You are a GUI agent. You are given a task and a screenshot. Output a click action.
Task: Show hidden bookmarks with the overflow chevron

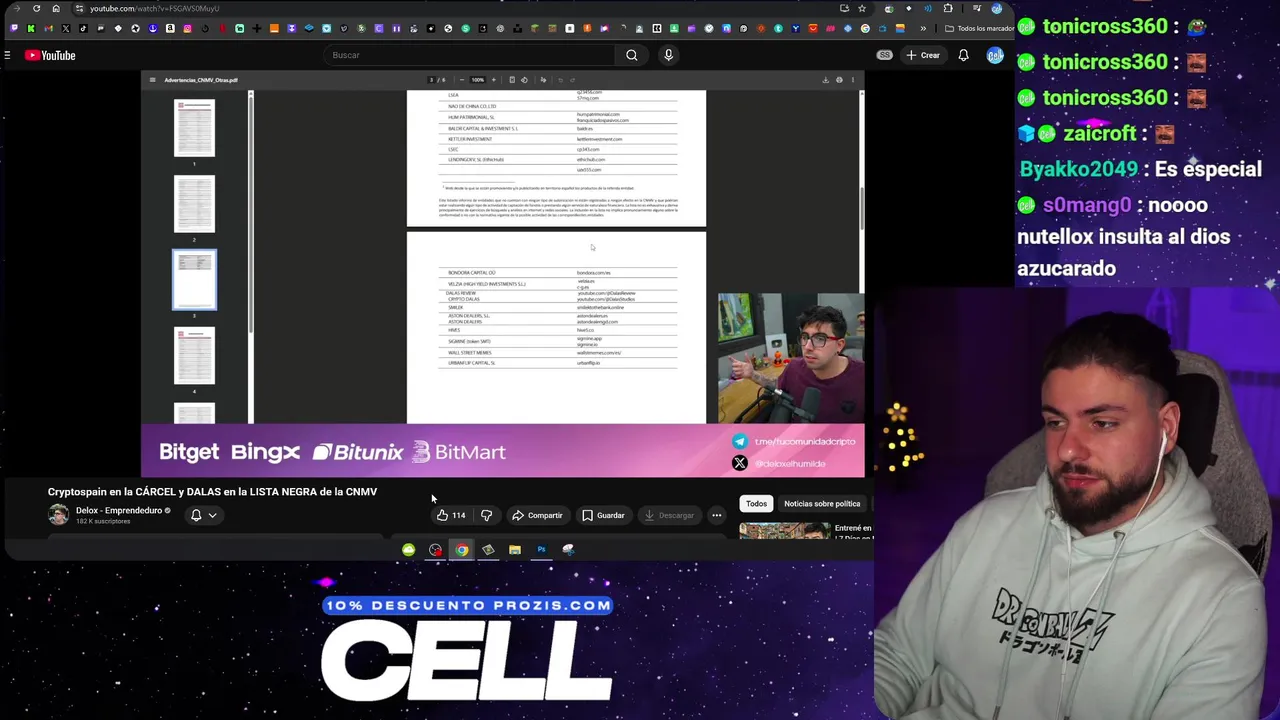click(923, 28)
